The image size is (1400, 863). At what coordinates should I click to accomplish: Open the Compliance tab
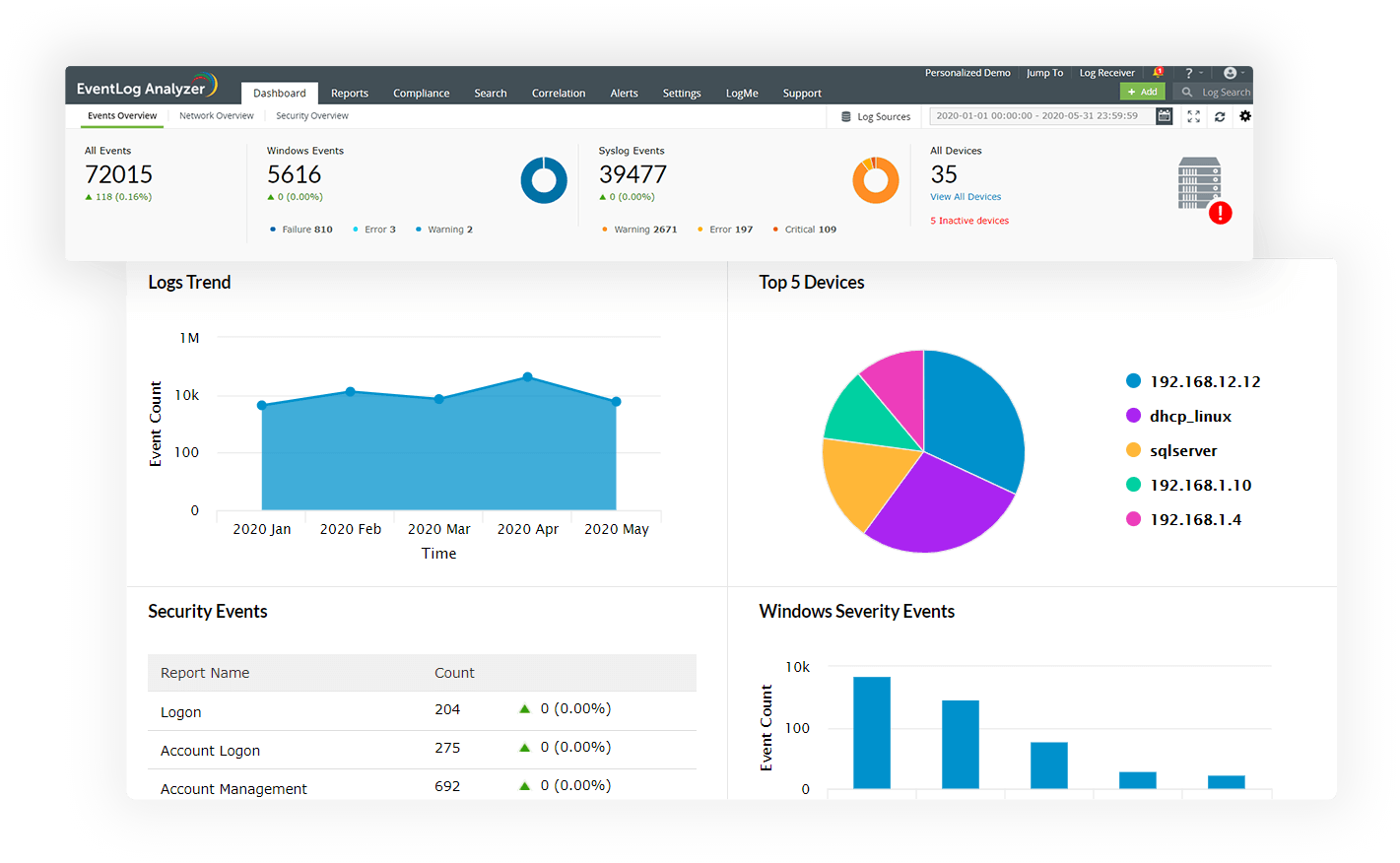422,94
